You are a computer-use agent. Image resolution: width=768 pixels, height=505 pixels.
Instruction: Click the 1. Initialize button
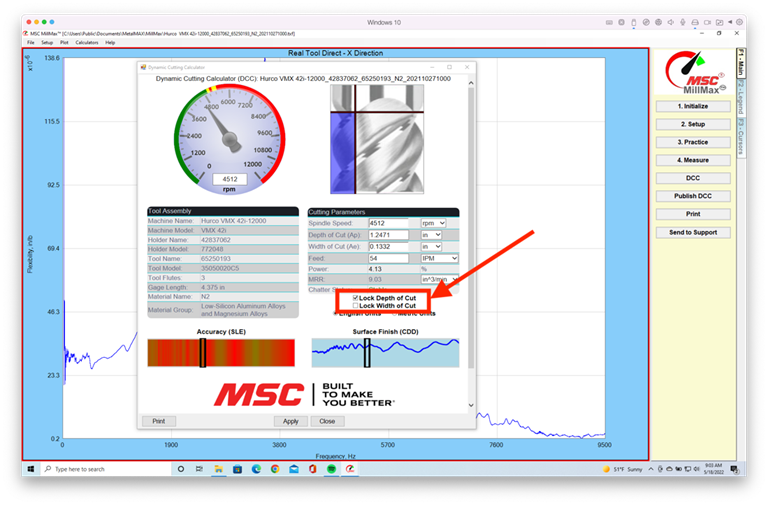(693, 106)
